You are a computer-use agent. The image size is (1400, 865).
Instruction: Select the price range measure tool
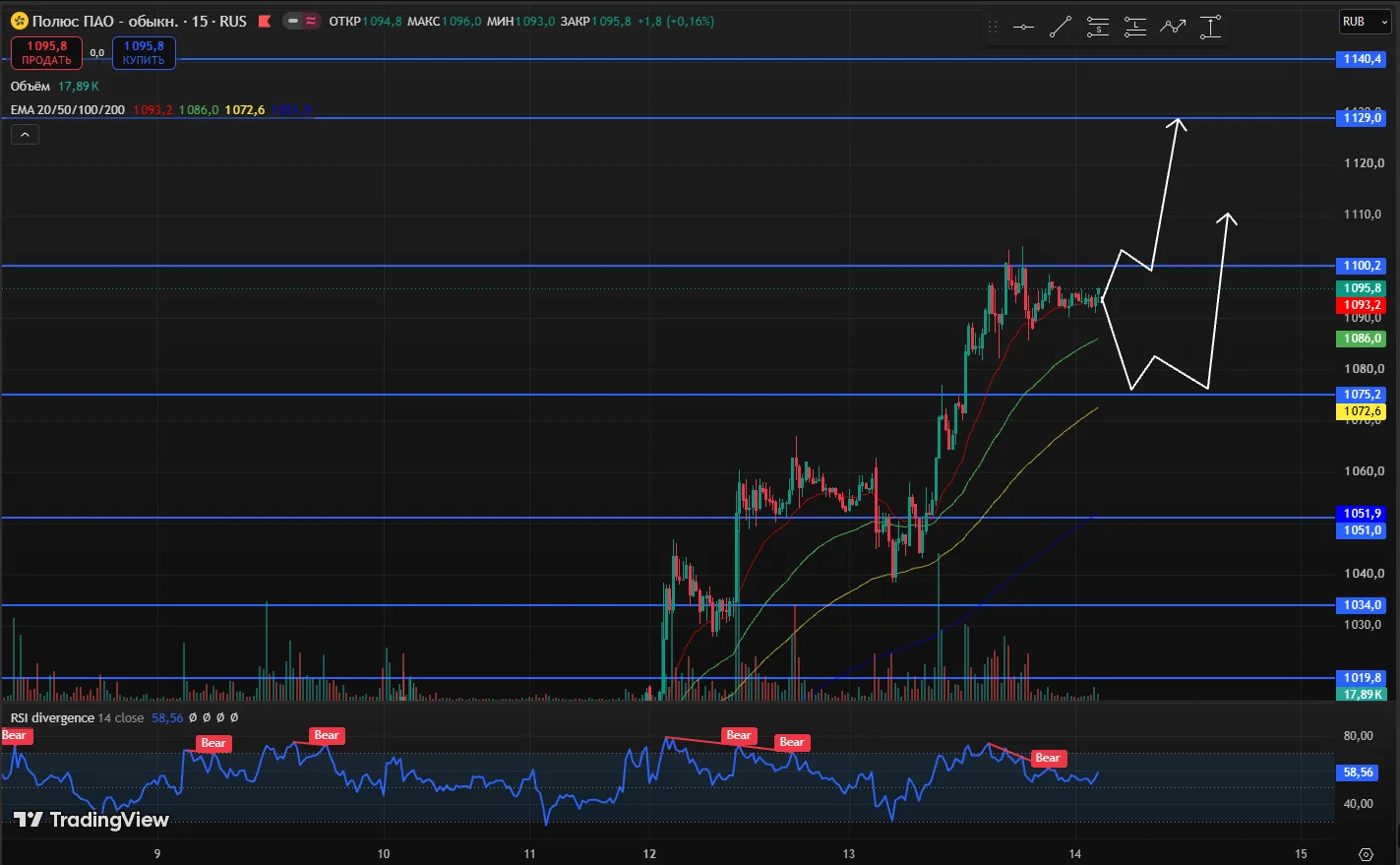[x=1210, y=27]
